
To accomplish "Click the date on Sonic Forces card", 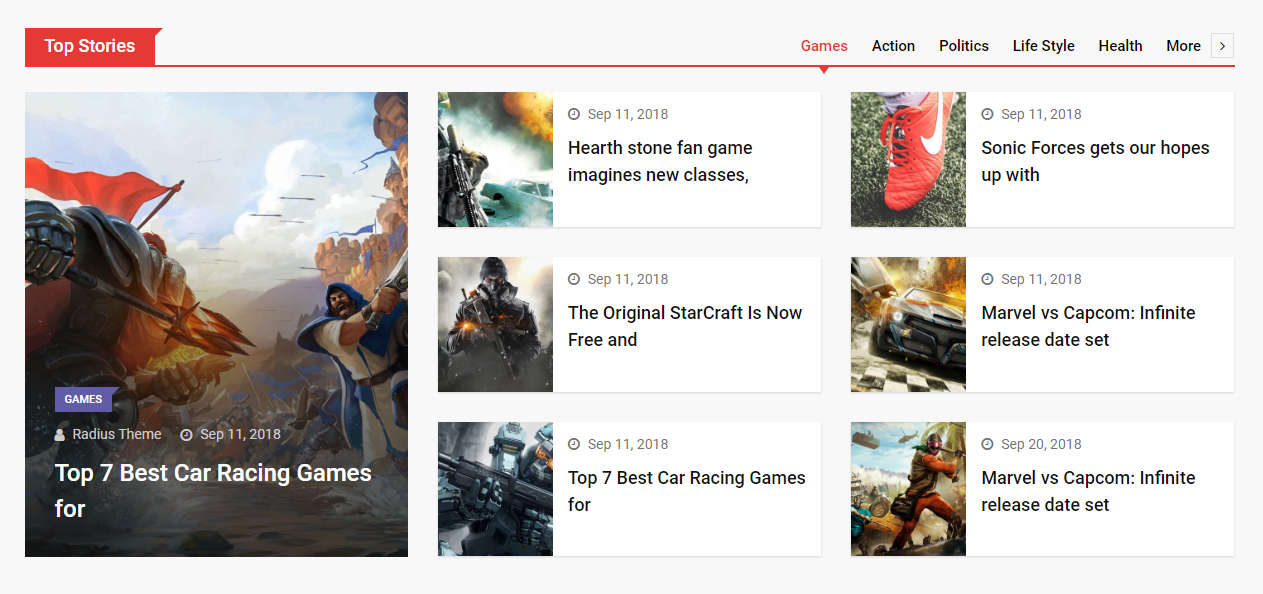I will [x=1041, y=114].
